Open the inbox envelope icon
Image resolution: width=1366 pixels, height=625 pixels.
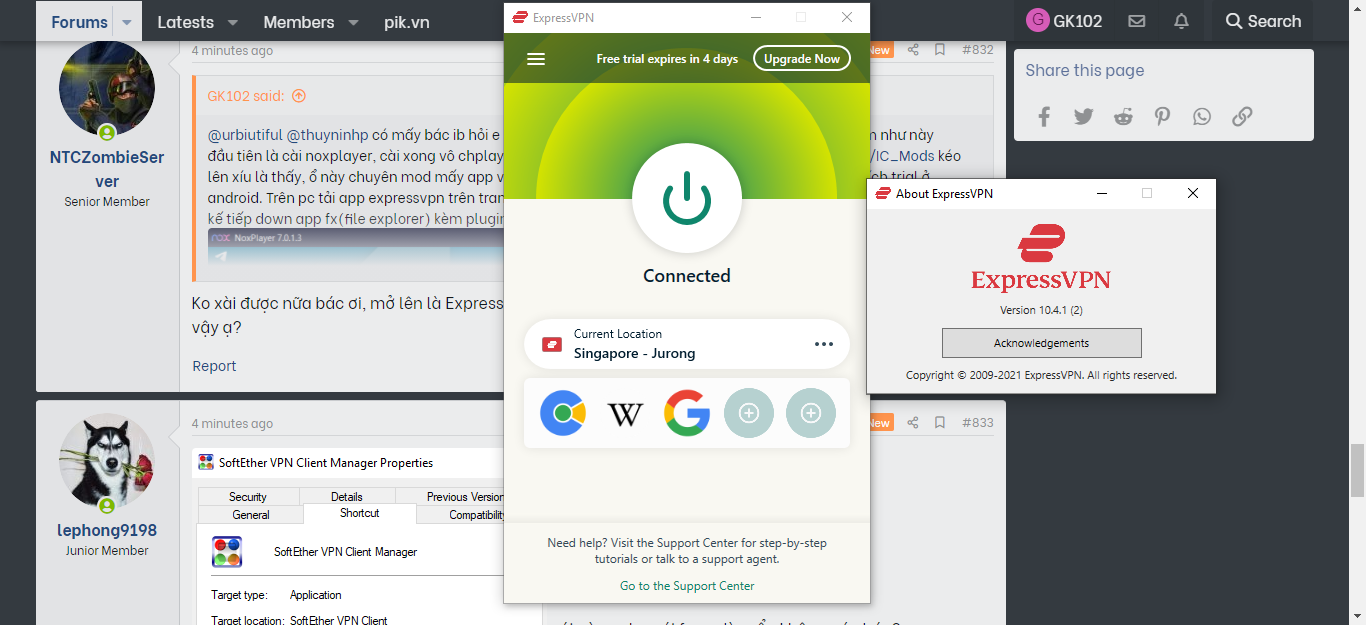click(x=1136, y=21)
